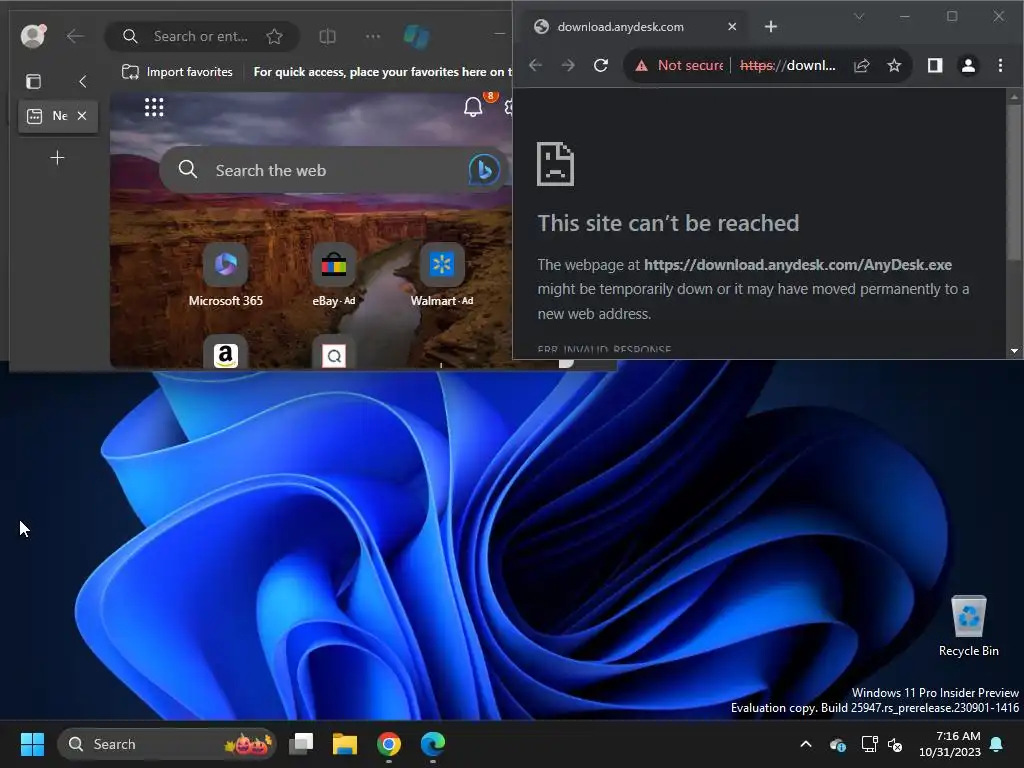Click the Search the web box

point(333,170)
